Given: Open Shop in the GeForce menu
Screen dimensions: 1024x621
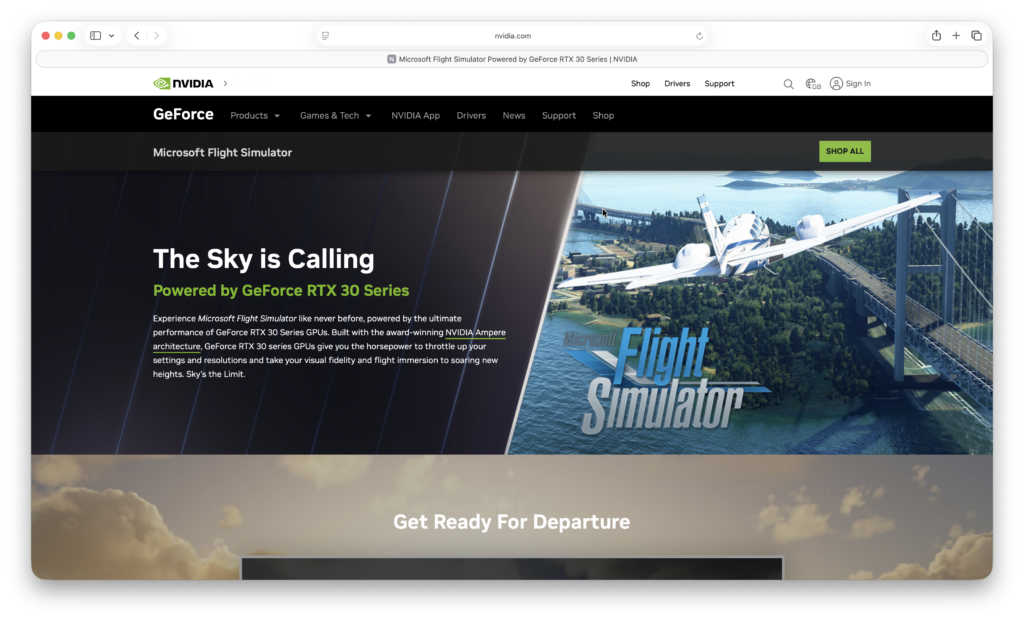Looking at the screenshot, I should pyautogui.click(x=603, y=116).
